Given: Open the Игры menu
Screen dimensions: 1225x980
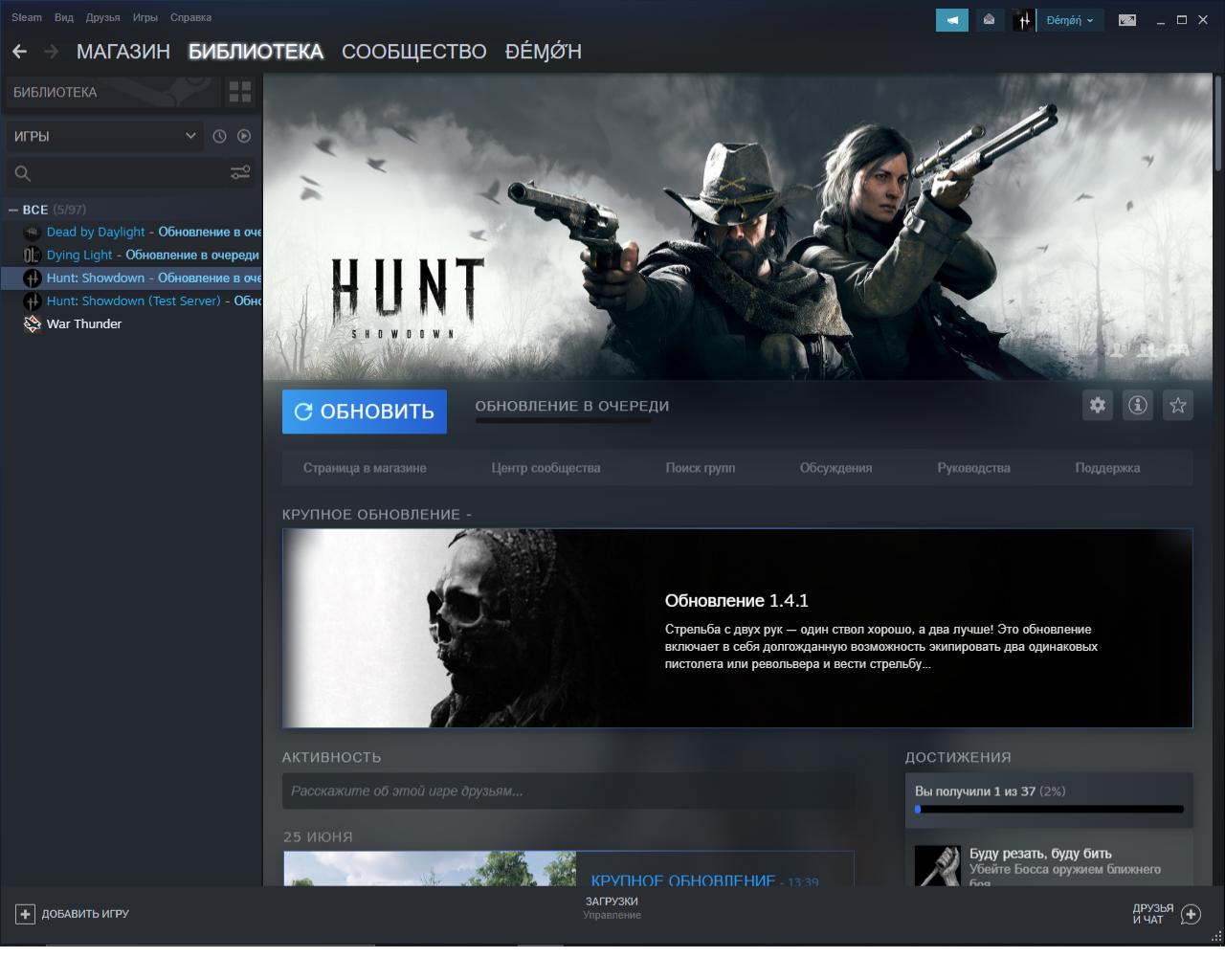Looking at the screenshot, I should click(x=145, y=17).
